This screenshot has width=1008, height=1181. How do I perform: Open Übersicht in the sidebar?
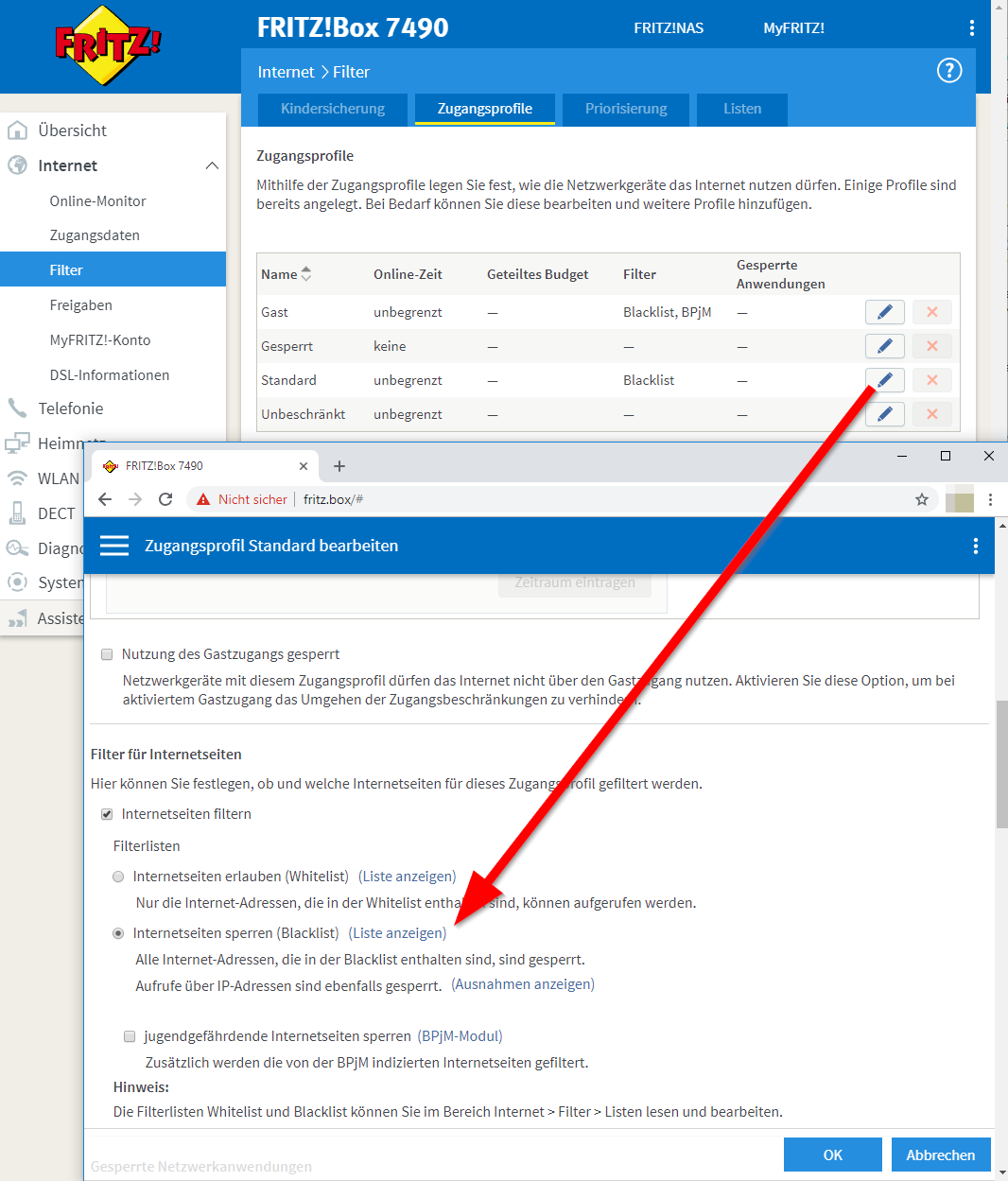tap(72, 130)
